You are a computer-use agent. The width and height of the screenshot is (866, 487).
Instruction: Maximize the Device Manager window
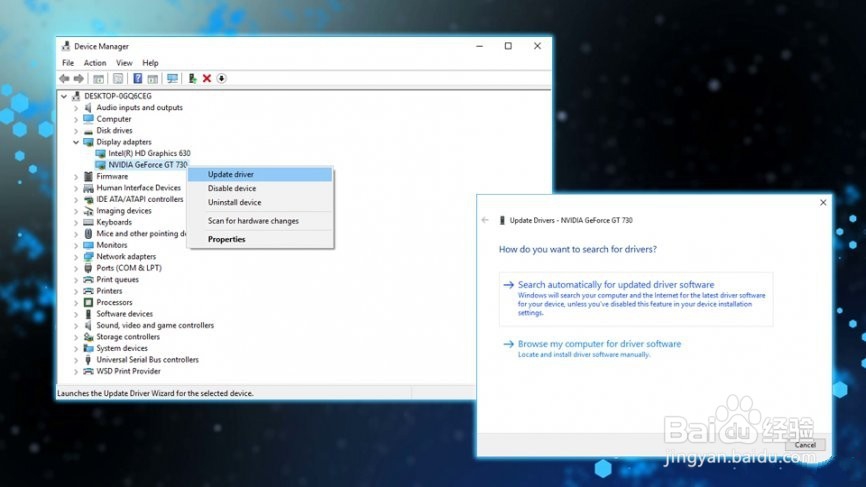[508, 46]
